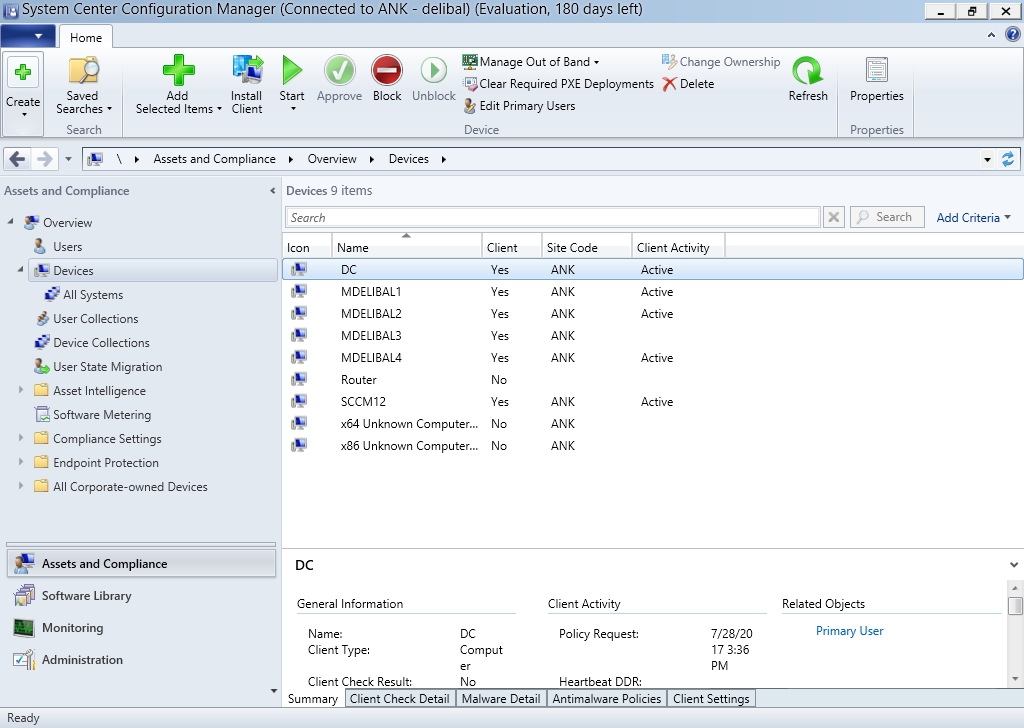This screenshot has height=728, width=1024.
Task: Click the Delete red X icon
Action: pos(670,84)
